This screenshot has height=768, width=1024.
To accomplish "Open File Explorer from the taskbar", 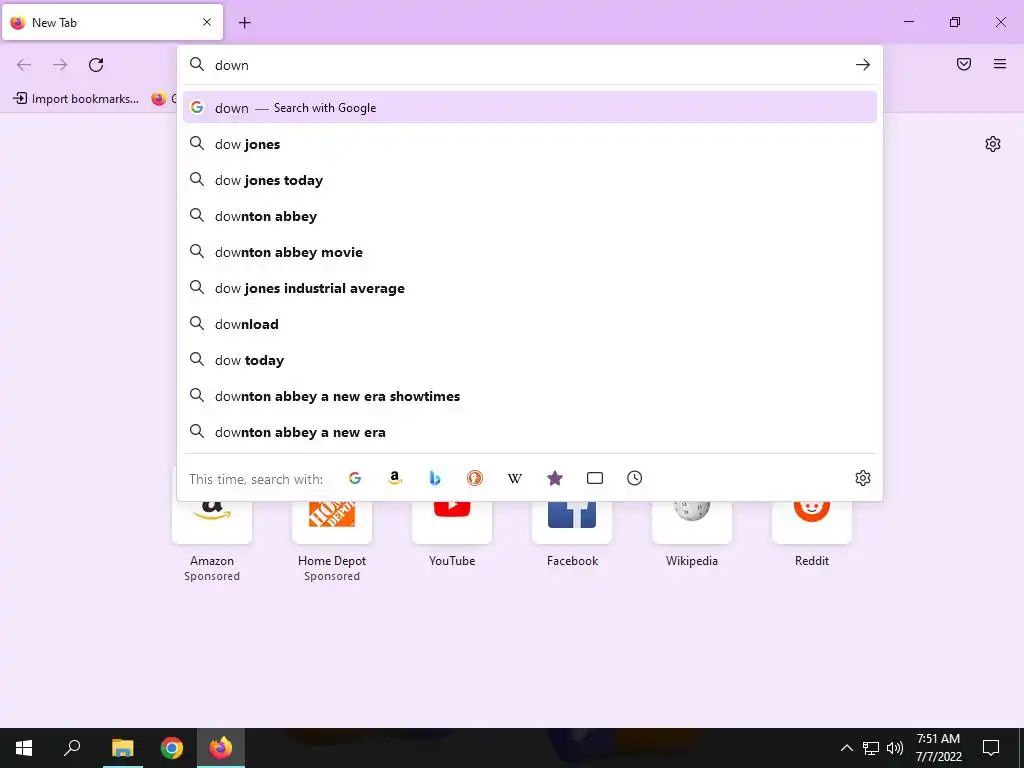I will coord(122,748).
